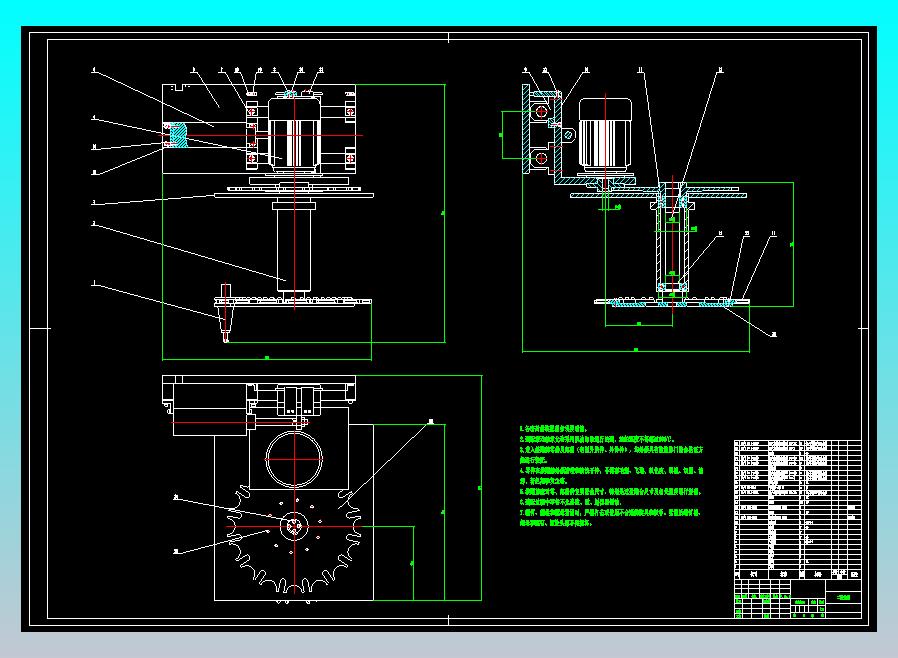Select the motor in the side section view
The height and width of the screenshot is (658, 898).
pos(605,135)
